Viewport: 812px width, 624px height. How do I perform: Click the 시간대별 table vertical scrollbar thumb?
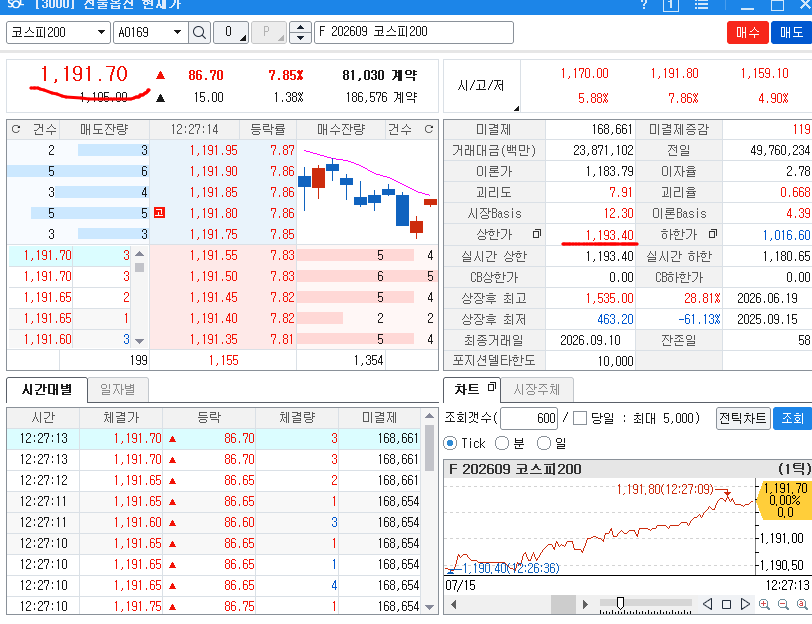click(x=429, y=448)
